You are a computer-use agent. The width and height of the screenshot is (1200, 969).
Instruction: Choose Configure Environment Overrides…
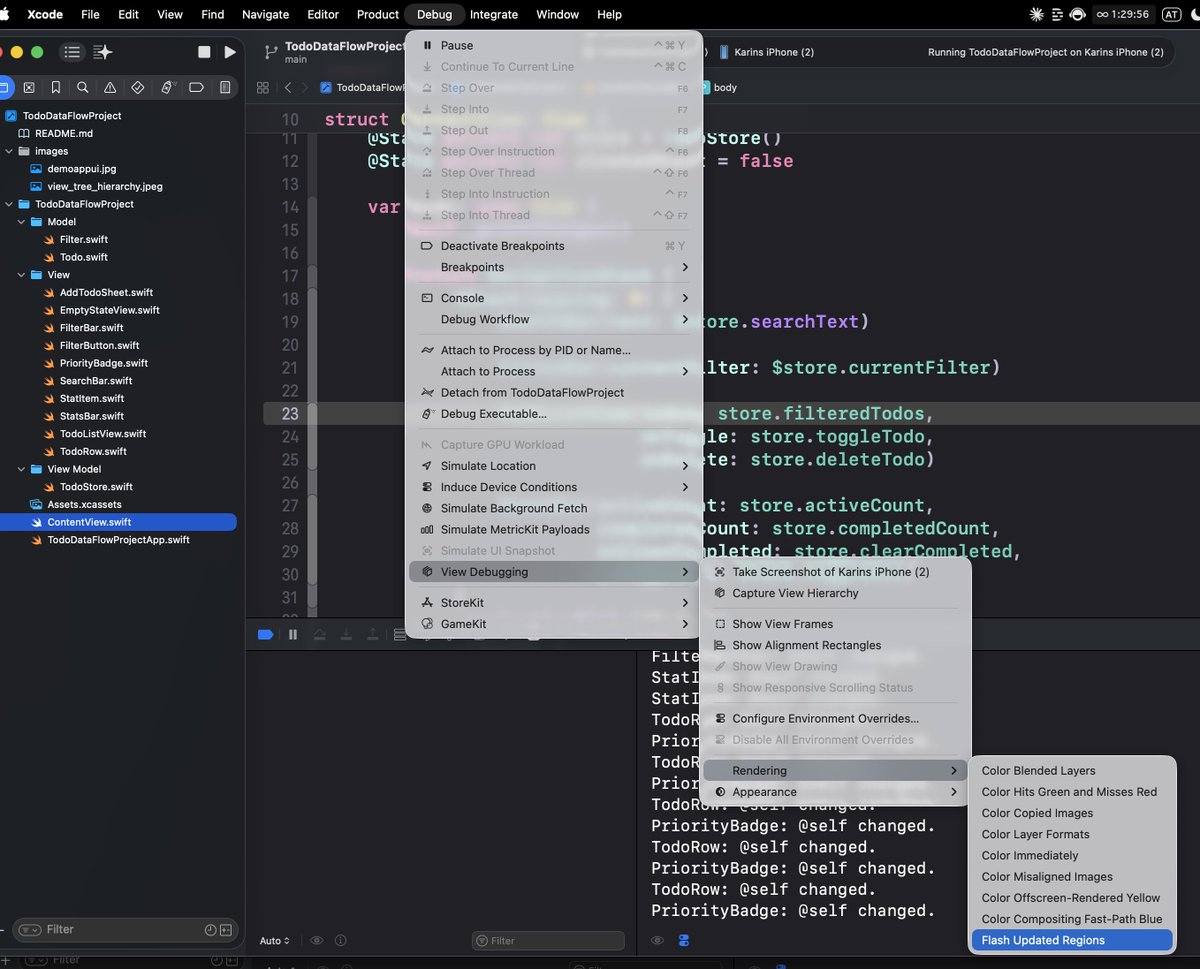tap(835, 719)
